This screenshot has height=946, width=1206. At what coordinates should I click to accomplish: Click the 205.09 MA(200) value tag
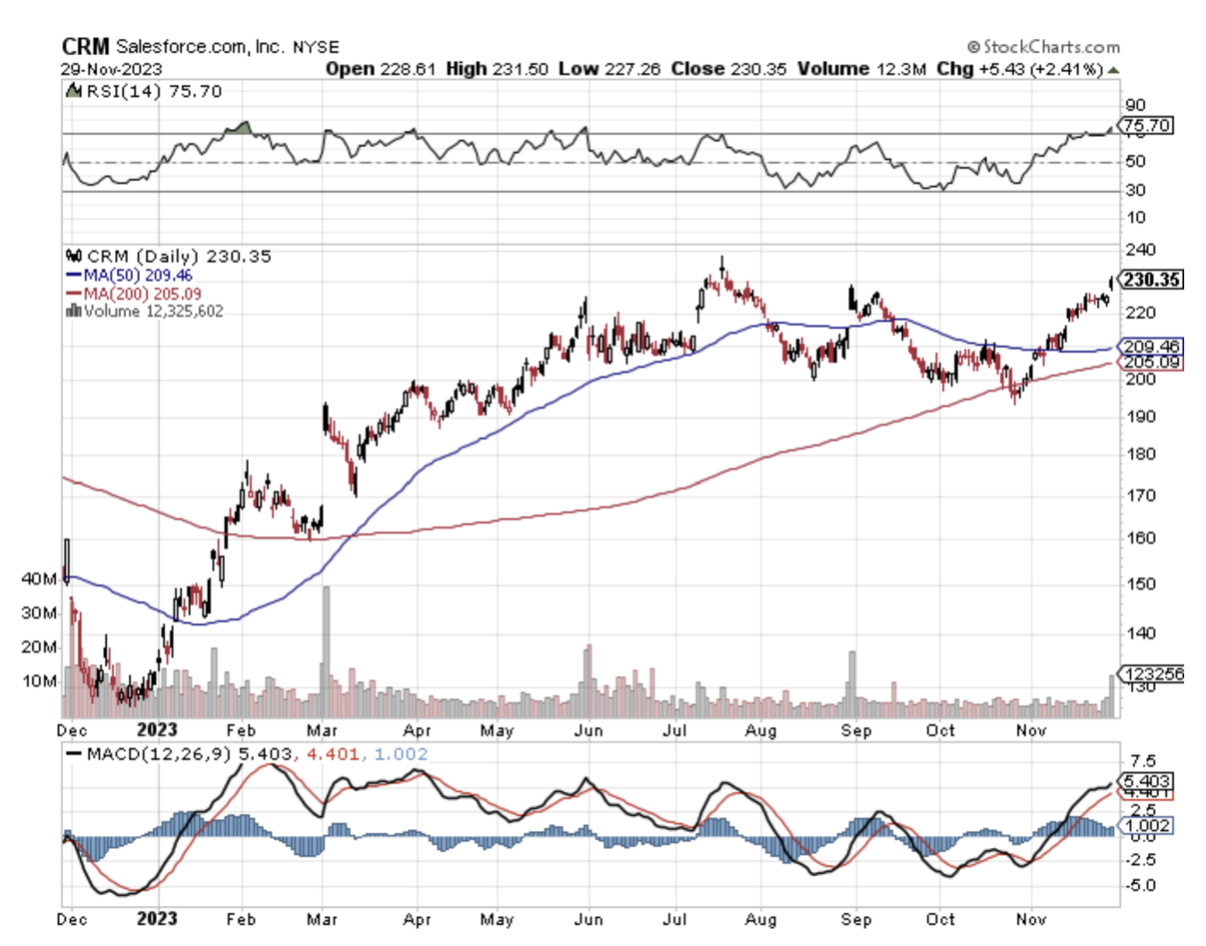pos(1151,363)
